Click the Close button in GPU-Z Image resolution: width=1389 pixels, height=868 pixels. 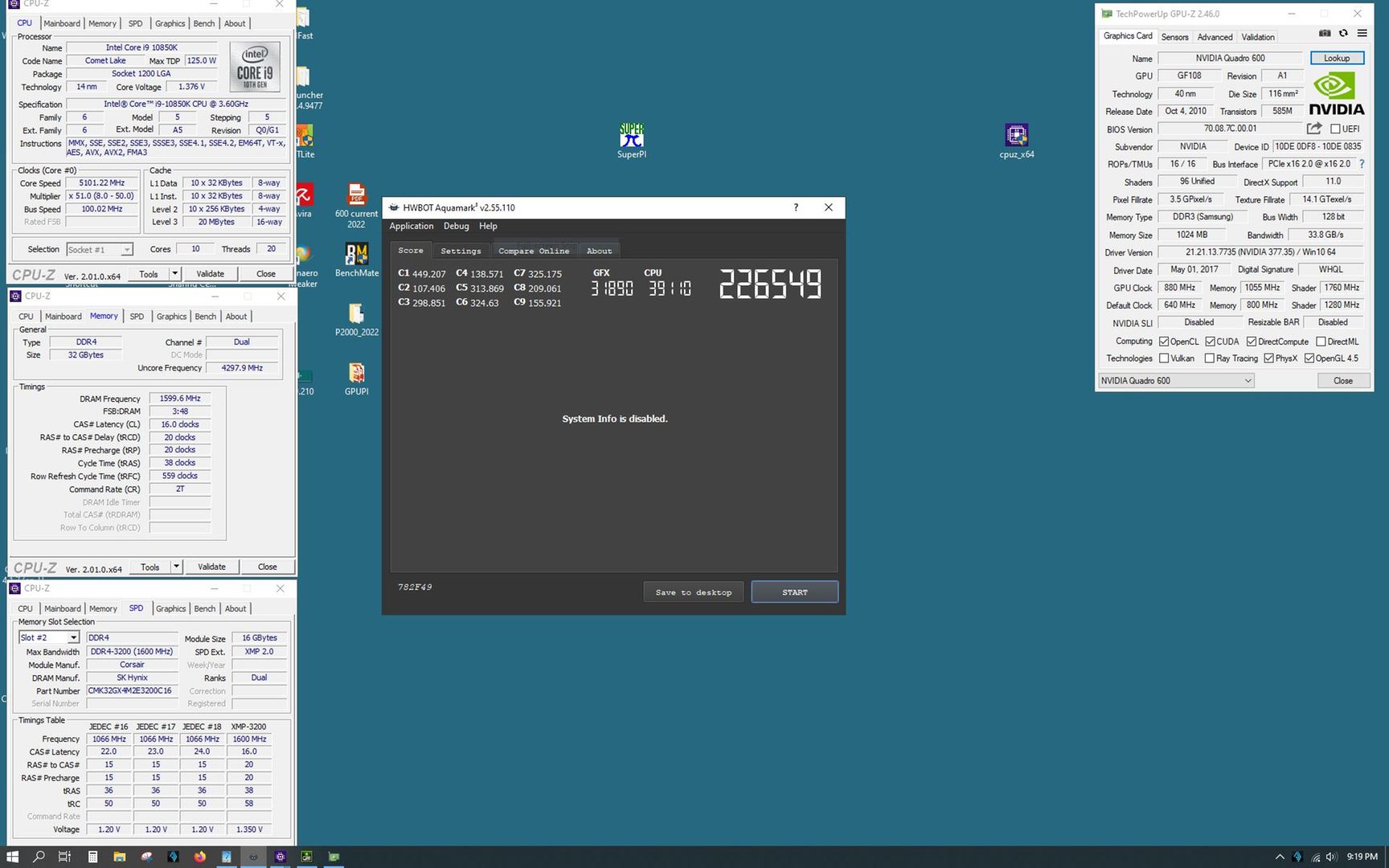pyautogui.click(x=1343, y=381)
